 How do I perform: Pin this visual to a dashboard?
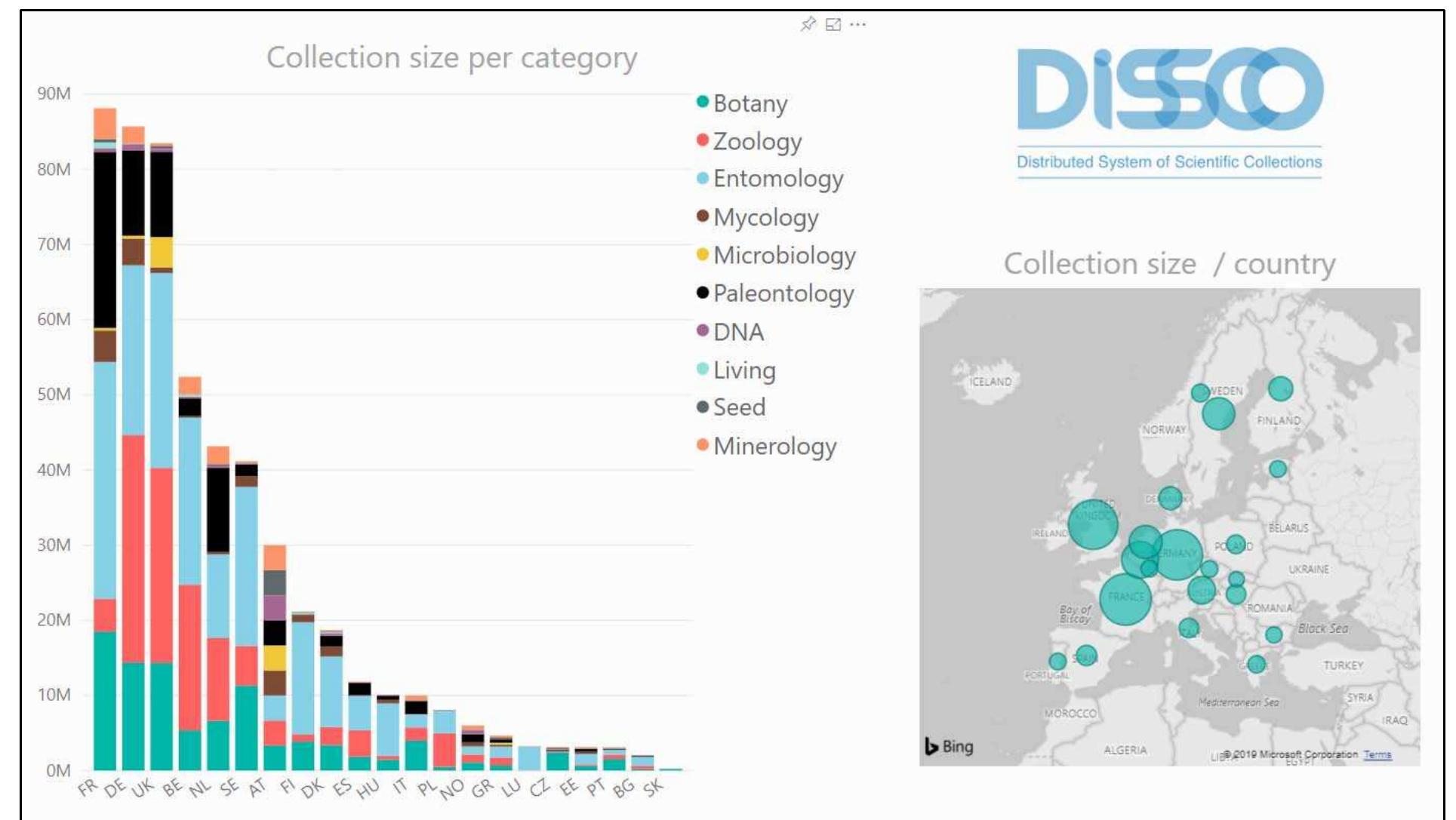[808, 25]
